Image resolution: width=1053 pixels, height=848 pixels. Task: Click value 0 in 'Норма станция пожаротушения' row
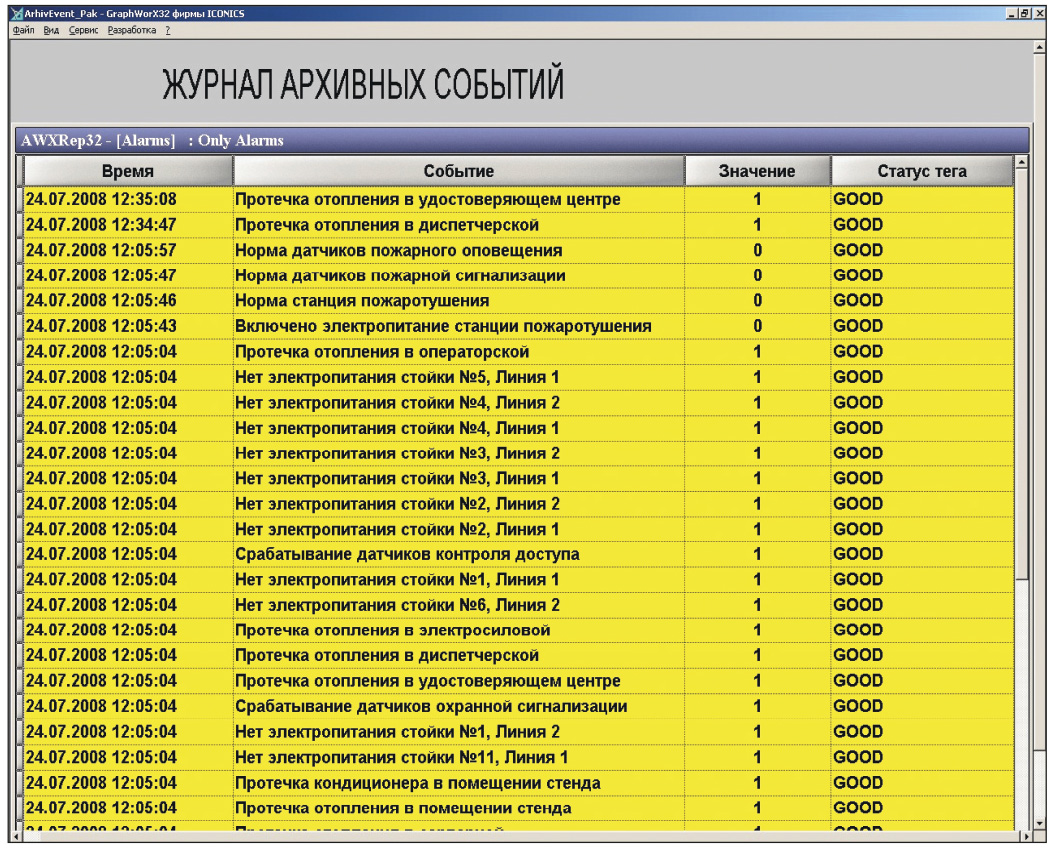758,301
